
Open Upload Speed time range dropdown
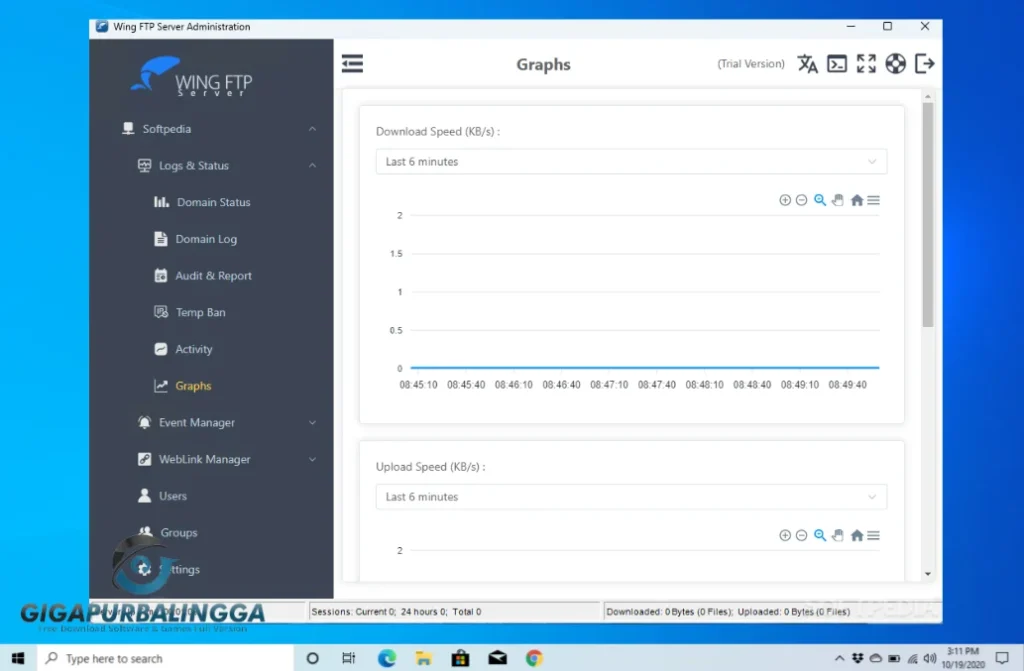pos(630,497)
